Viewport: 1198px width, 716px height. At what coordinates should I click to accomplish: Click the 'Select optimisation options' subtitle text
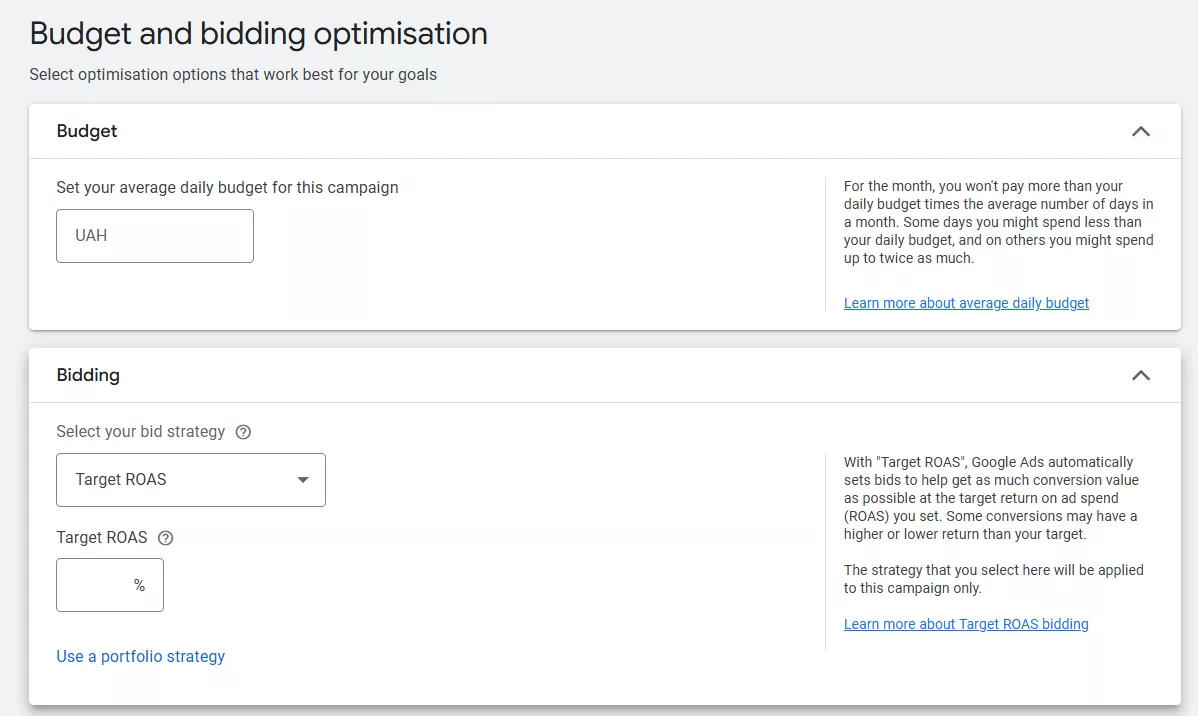(x=233, y=74)
